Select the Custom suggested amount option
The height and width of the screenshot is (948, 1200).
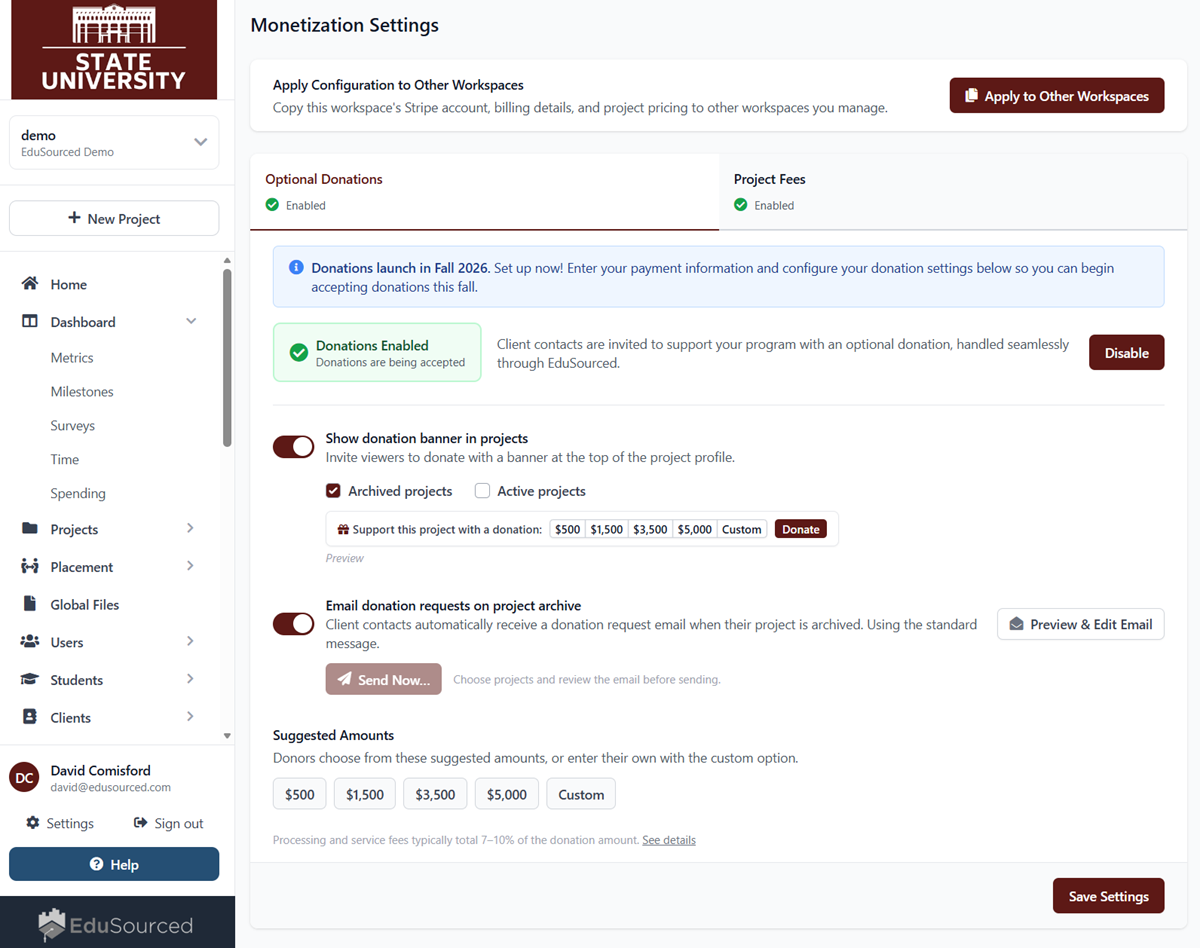(x=581, y=794)
